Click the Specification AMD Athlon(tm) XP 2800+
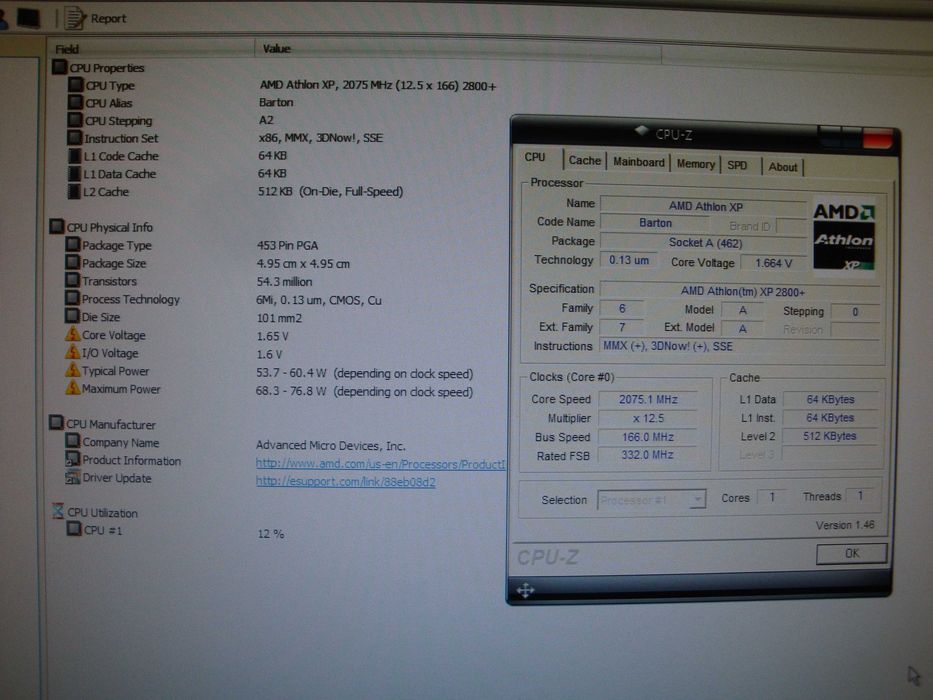This screenshot has width=933, height=700. (741, 292)
